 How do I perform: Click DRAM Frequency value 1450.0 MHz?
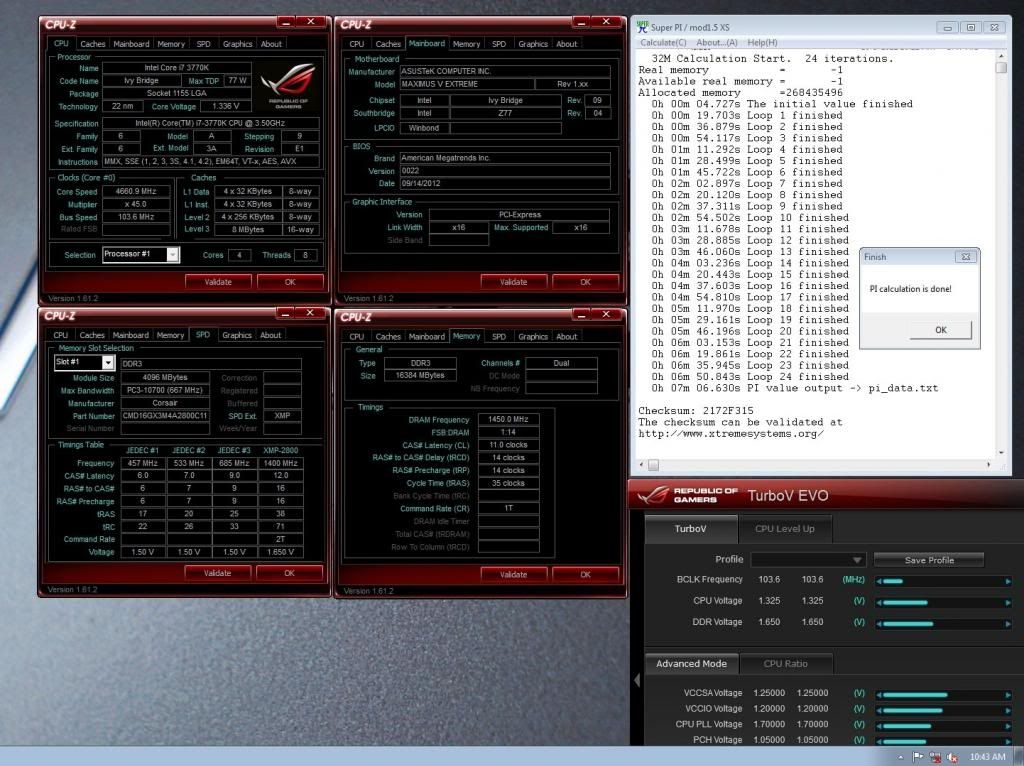point(508,419)
